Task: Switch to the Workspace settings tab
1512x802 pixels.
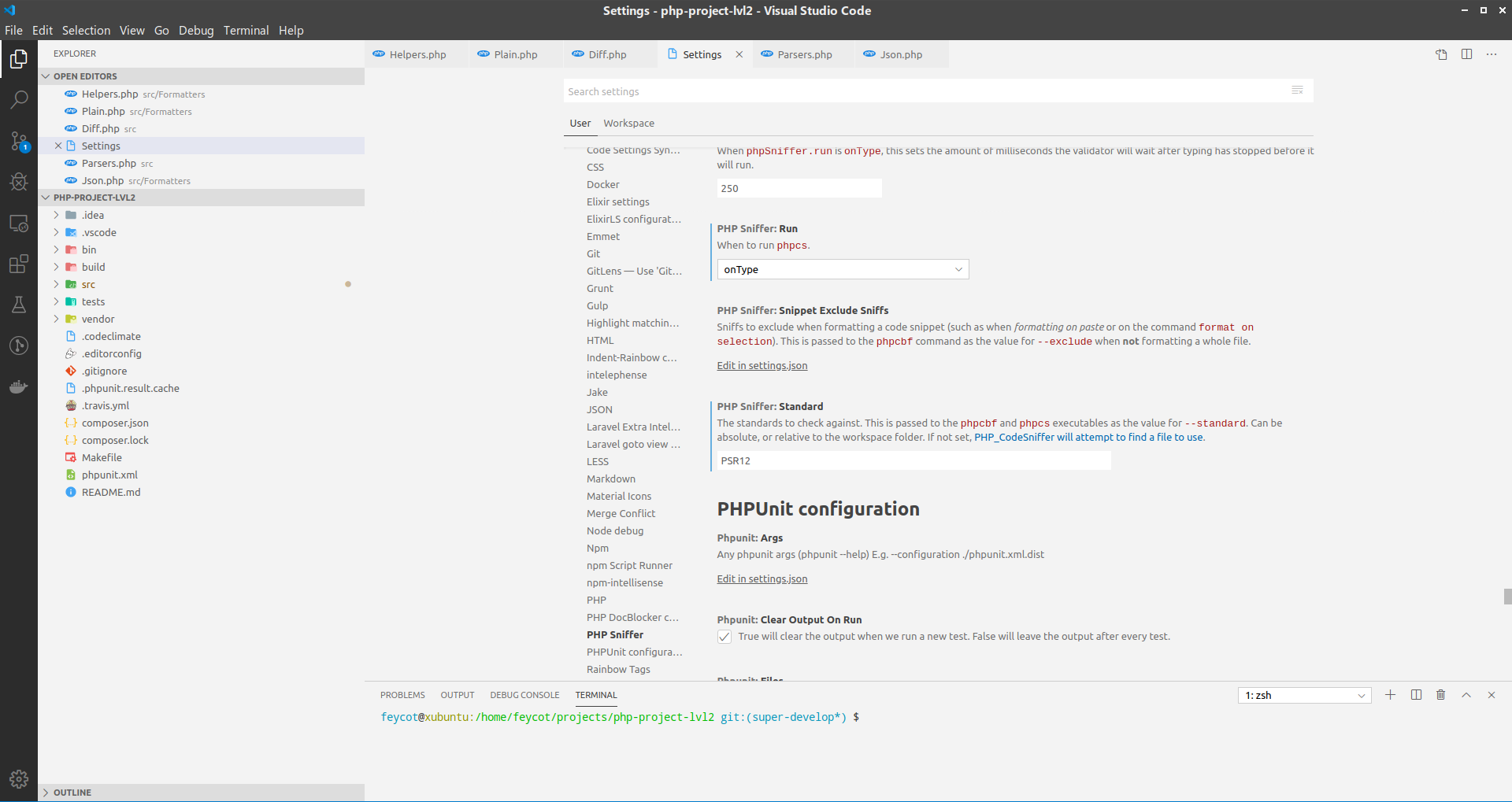Action: pos(628,123)
